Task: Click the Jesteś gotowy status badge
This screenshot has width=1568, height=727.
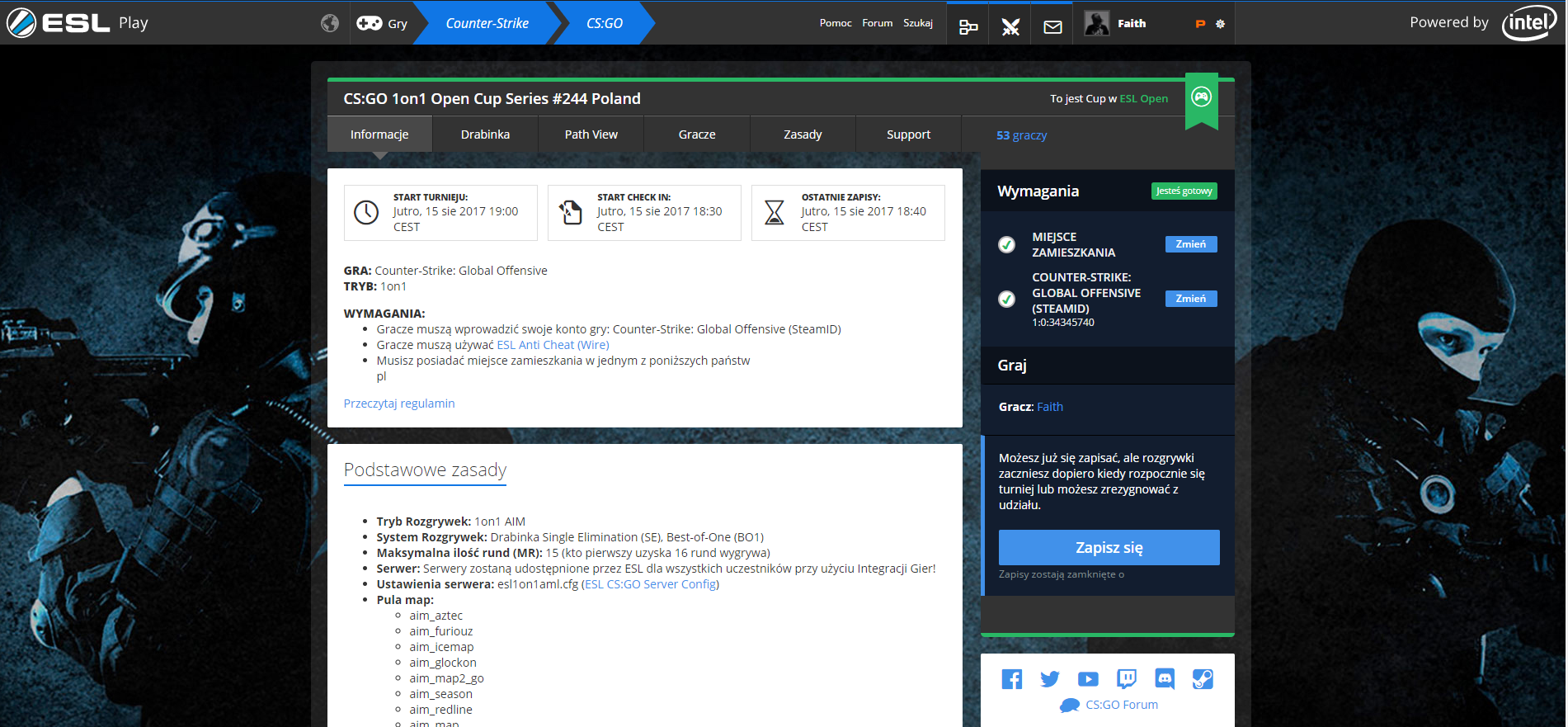Action: pos(1184,191)
